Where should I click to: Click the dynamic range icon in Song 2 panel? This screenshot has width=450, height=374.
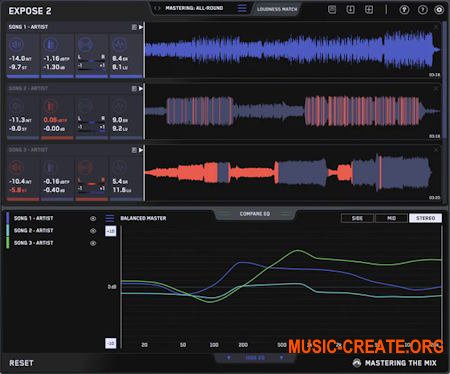[x=120, y=106]
